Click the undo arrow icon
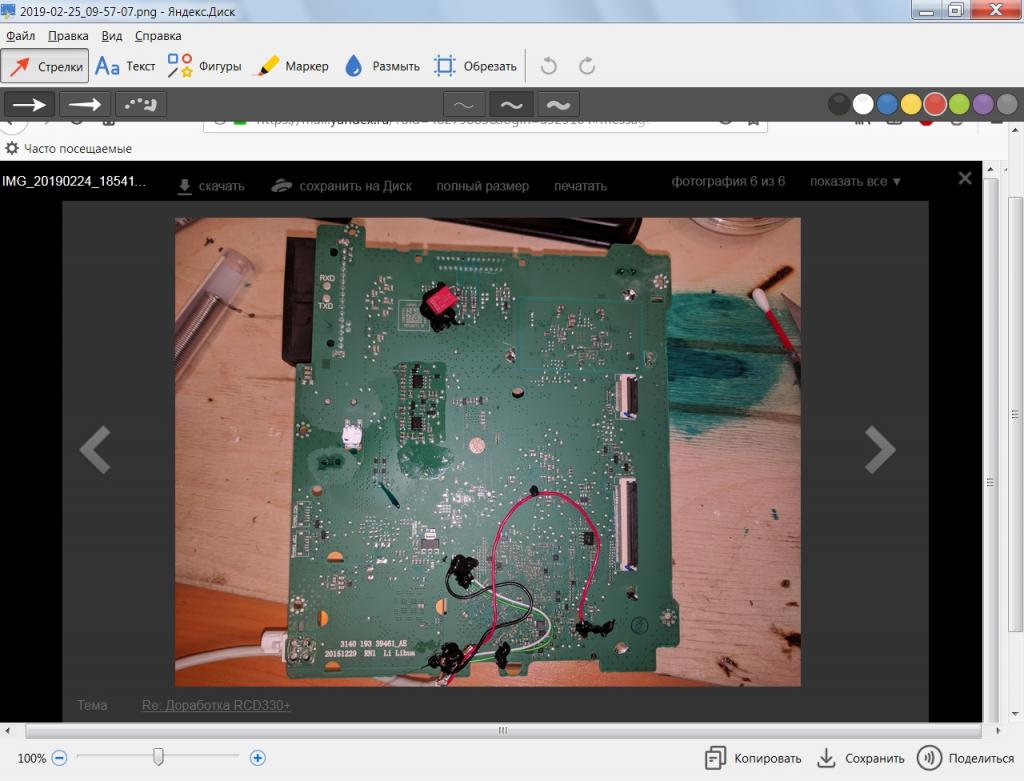This screenshot has height=781, width=1024. click(x=549, y=66)
